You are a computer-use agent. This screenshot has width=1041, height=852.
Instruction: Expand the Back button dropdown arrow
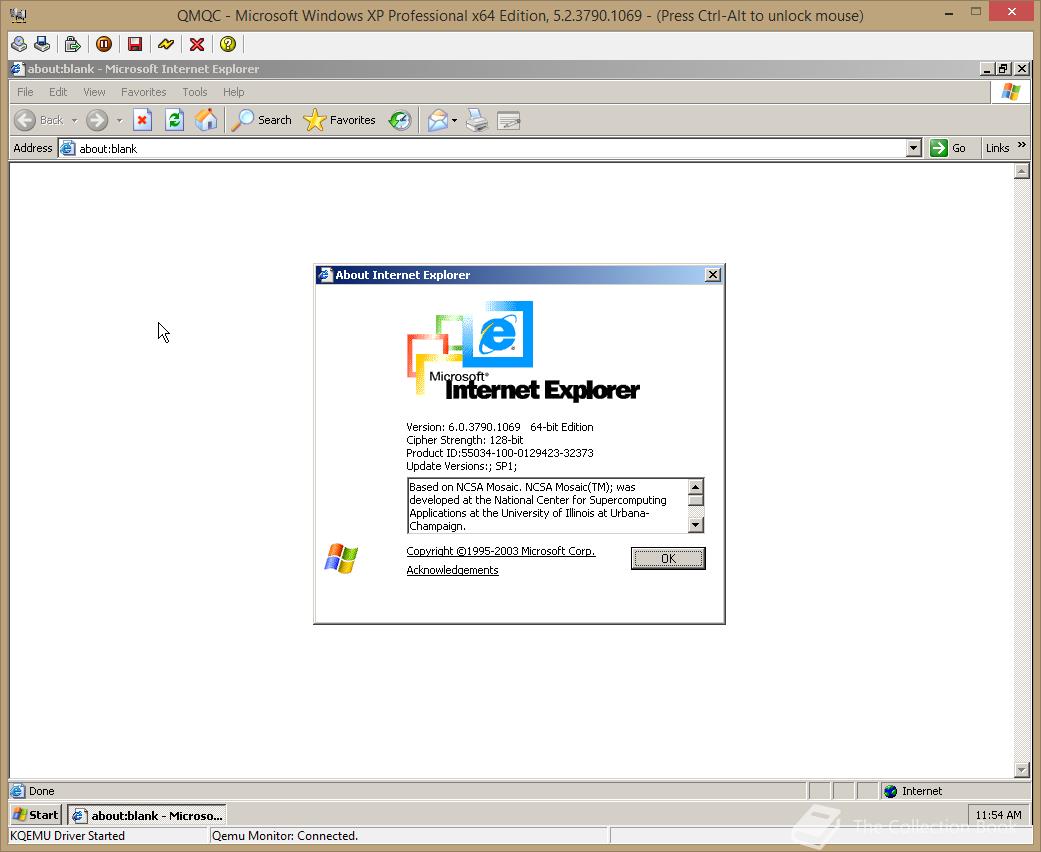73,120
